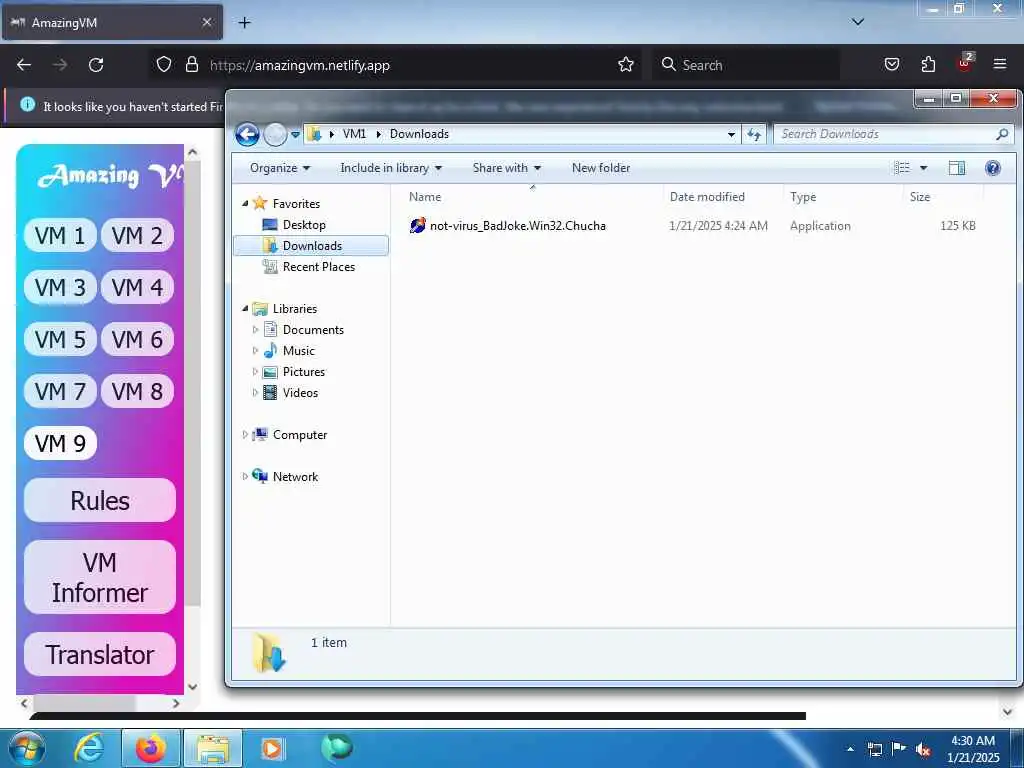Viewport: 1024px width, 768px height.
Task: Select Computer in the navigation pane
Action: [x=300, y=434]
